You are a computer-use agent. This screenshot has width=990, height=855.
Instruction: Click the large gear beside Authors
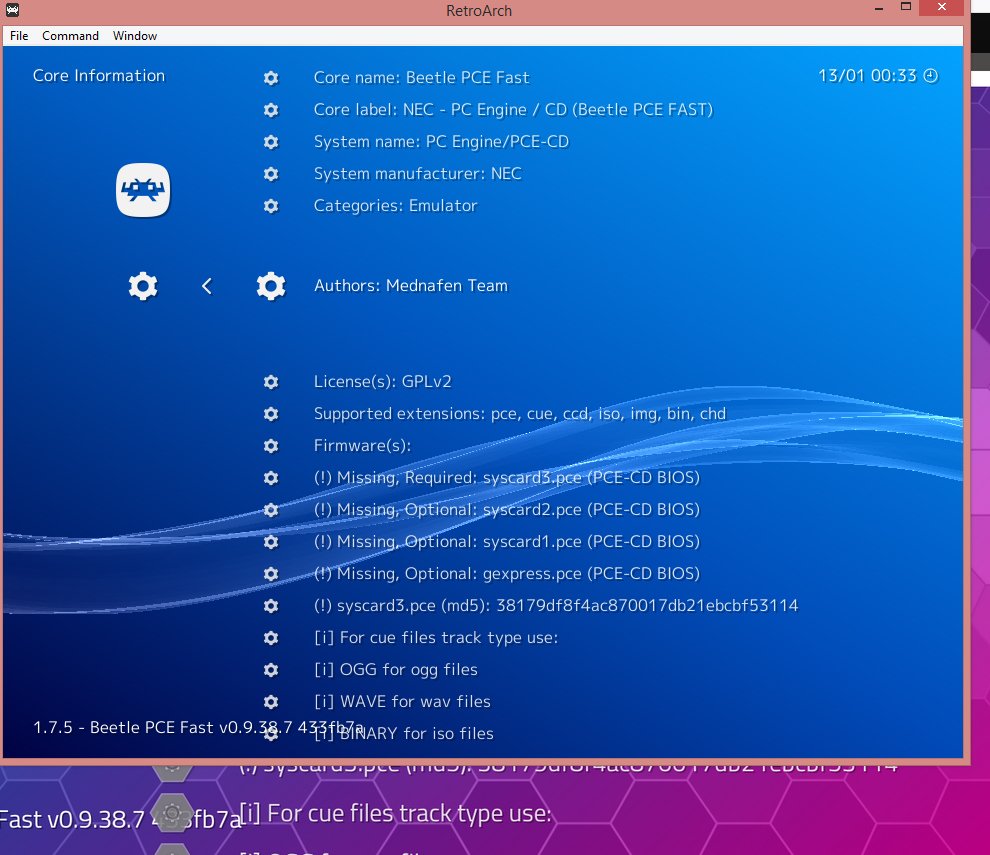click(x=271, y=286)
